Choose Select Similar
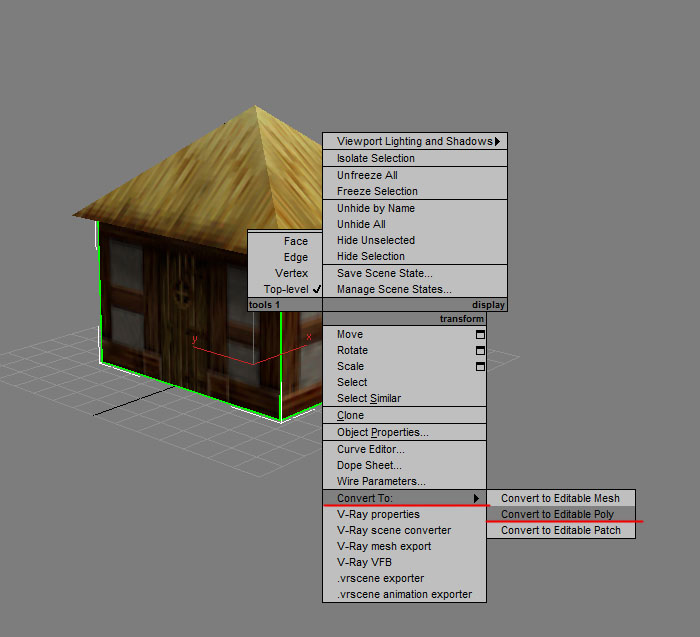The height and width of the screenshot is (637, 700). pyautogui.click(x=404, y=398)
